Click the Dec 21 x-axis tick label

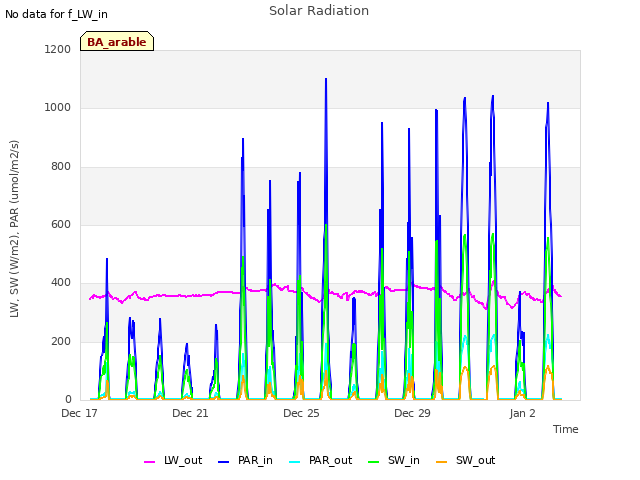pyautogui.click(x=190, y=413)
